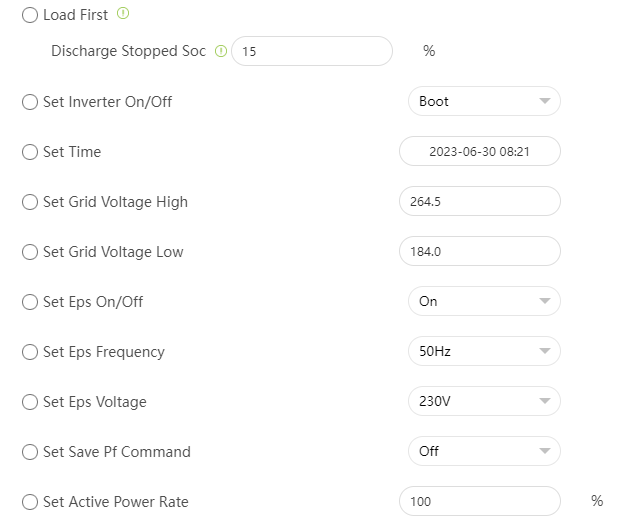Viewport: 627px width, 518px height.
Task: Click the date-time field showing 2023-06-30 08:21
Action: 479,151
